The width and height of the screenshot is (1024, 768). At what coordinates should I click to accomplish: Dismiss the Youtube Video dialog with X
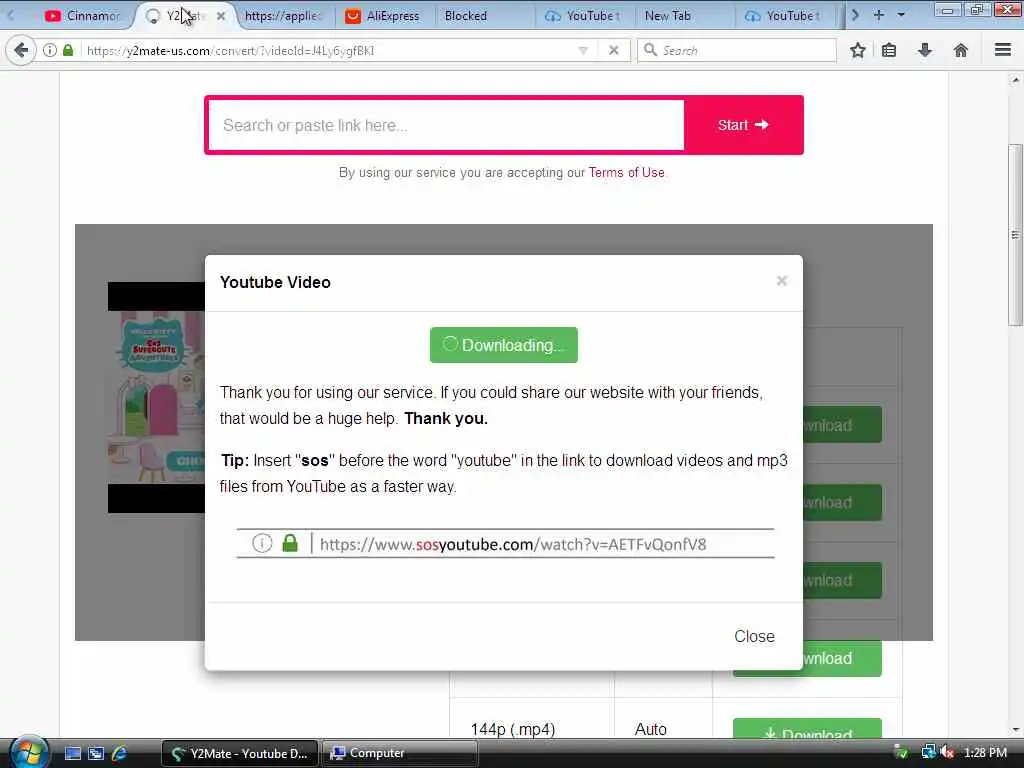(x=782, y=281)
